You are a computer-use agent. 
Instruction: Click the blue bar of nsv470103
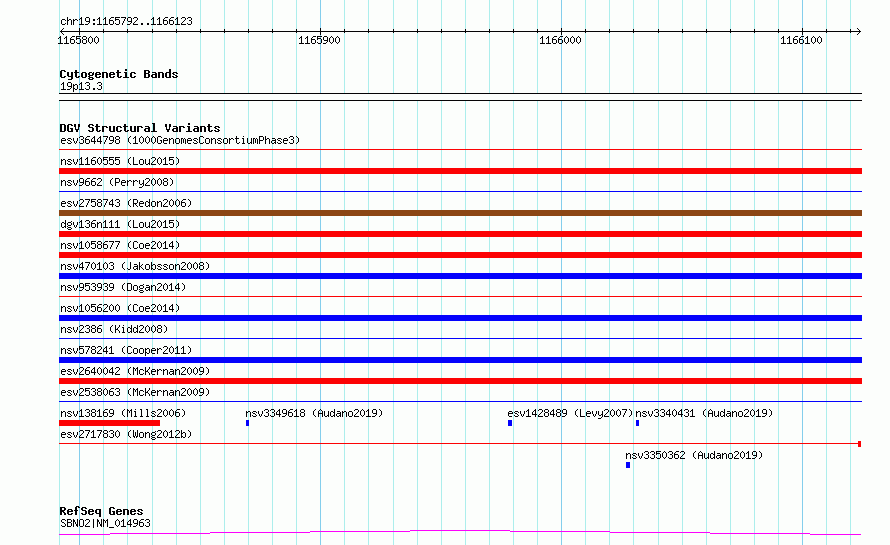[x=460, y=276]
